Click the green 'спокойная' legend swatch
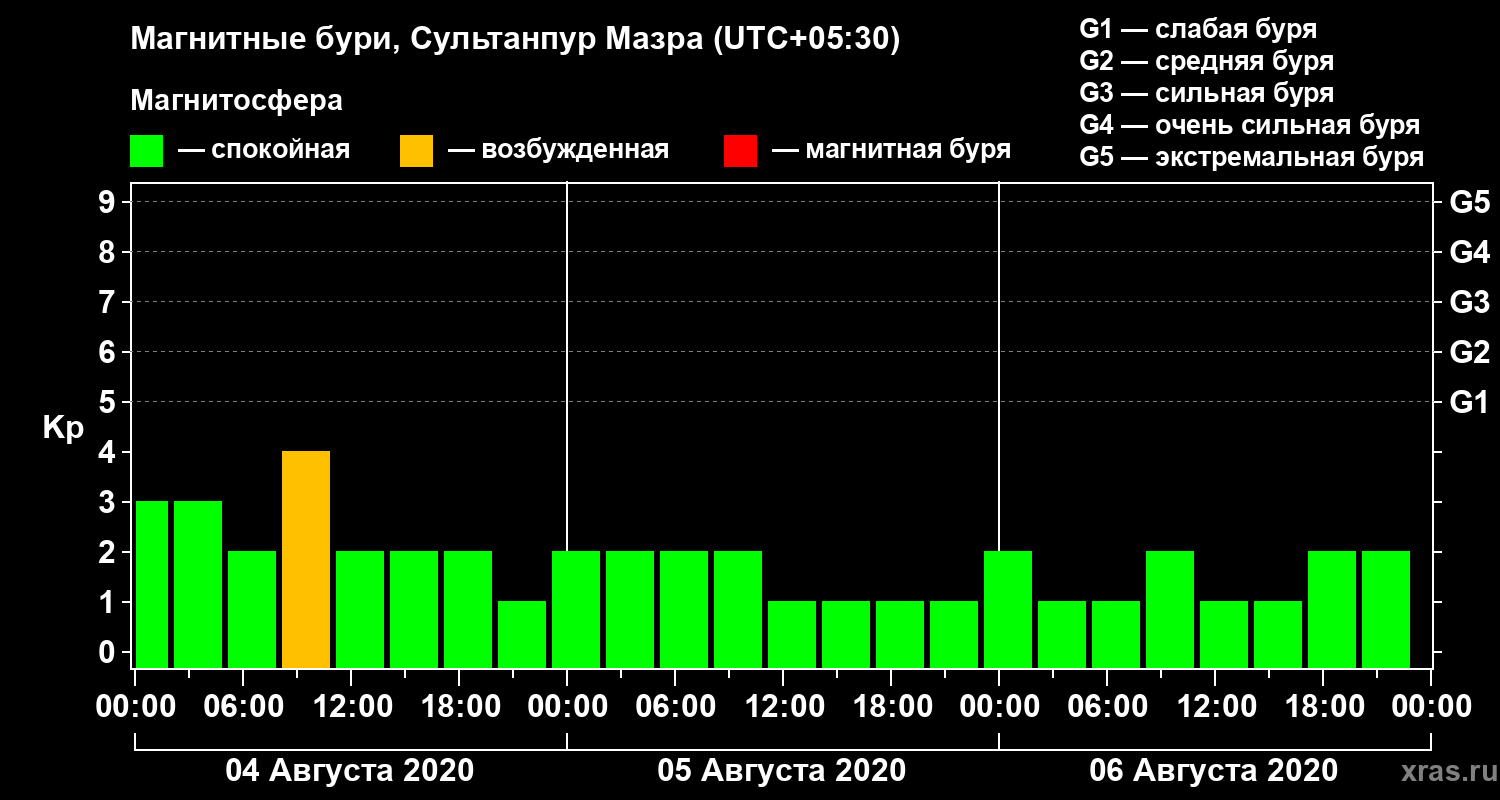The height and width of the screenshot is (800, 1500). pyautogui.click(x=147, y=151)
